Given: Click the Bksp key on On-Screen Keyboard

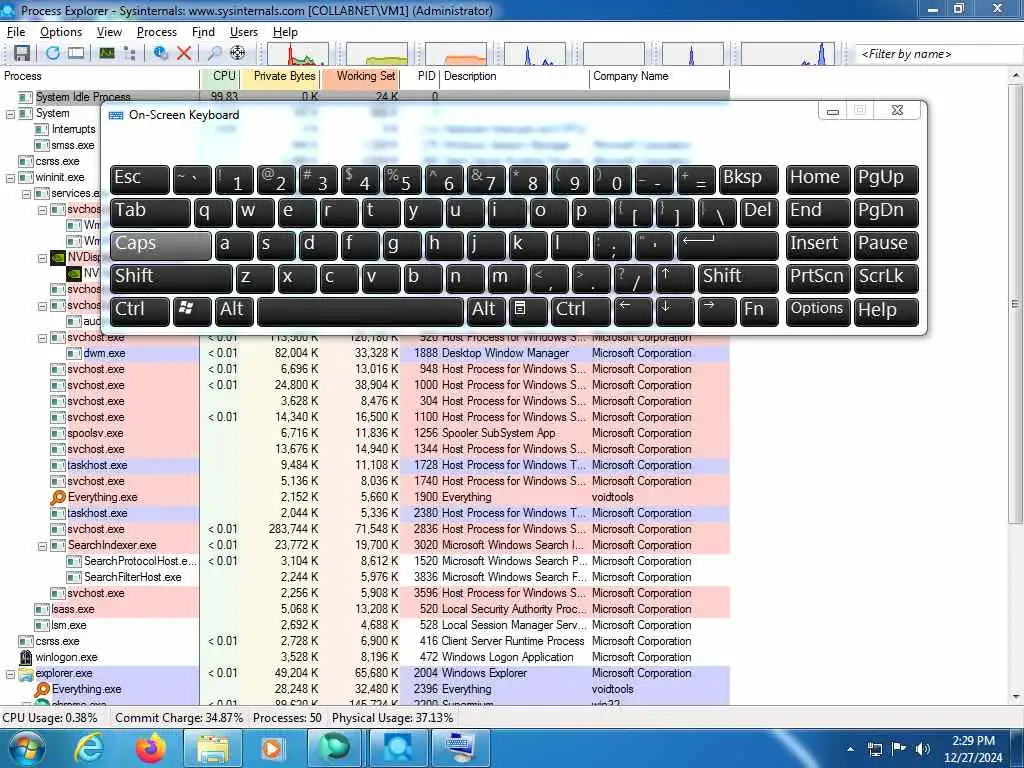Looking at the screenshot, I should pyautogui.click(x=748, y=180).
